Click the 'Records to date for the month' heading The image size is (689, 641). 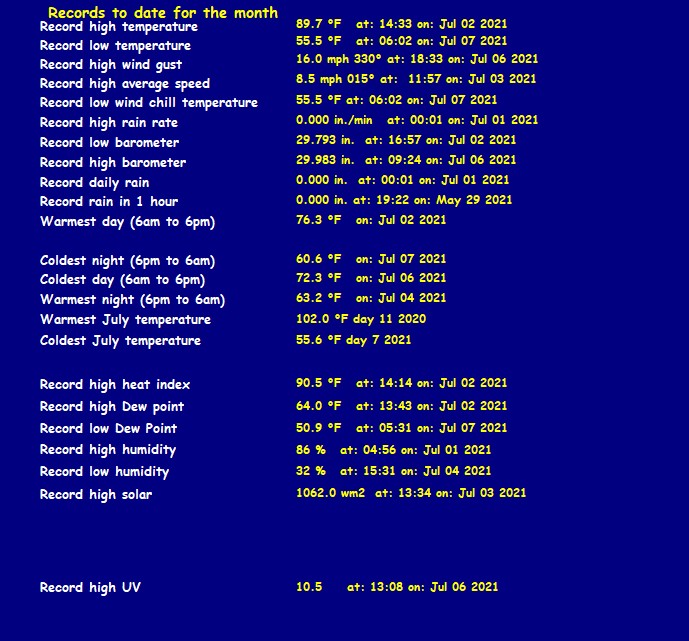point(163,13)
